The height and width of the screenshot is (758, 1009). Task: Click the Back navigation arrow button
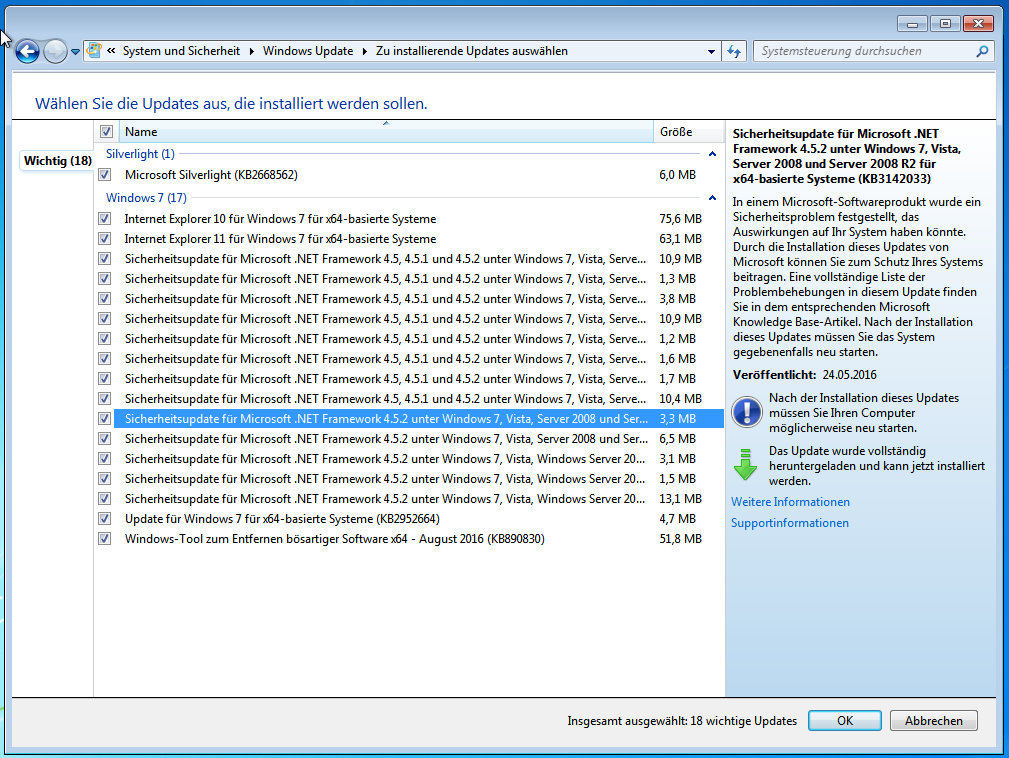pyautogui.click(x=27, y=51)
